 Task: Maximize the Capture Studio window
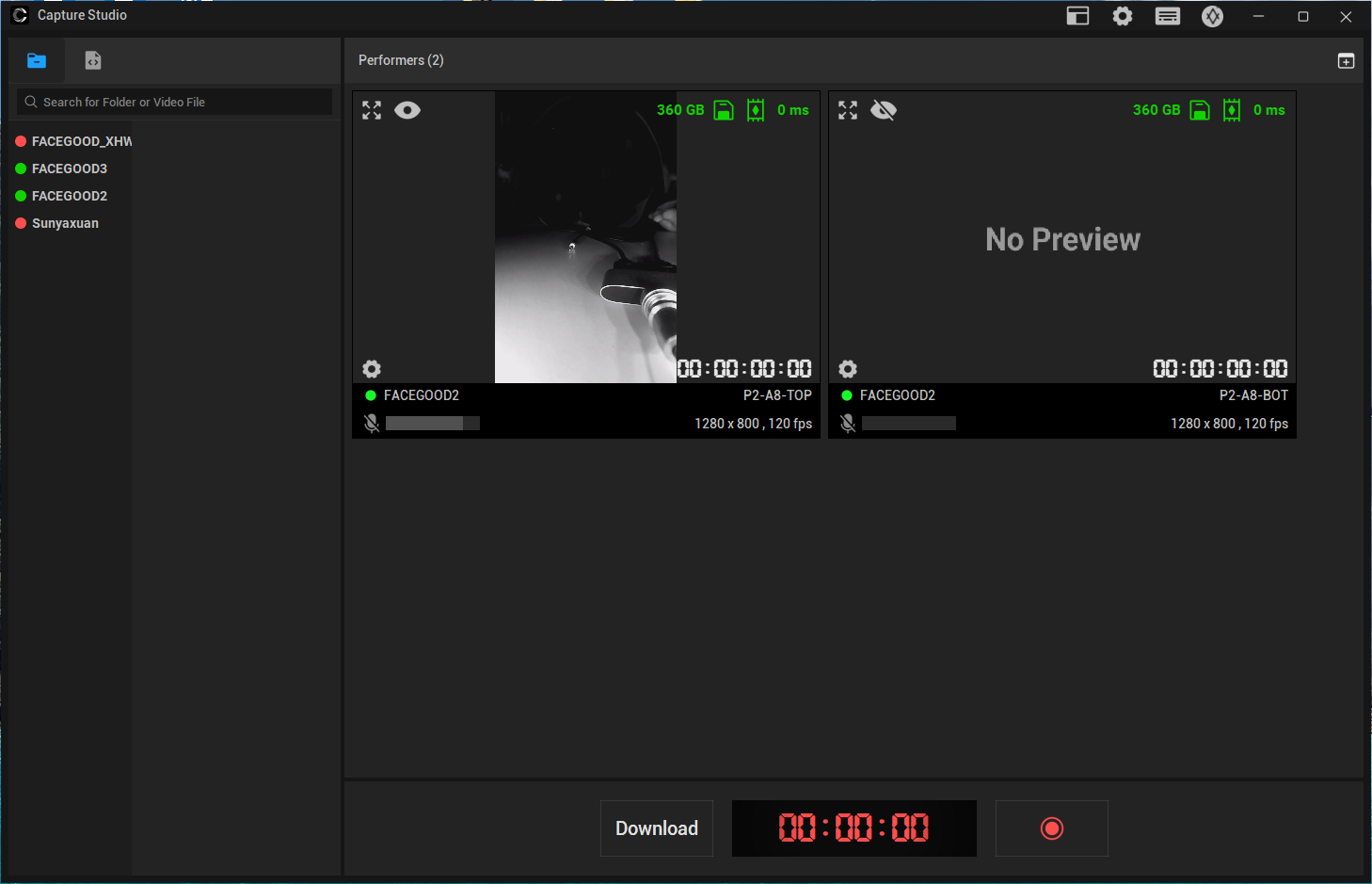tap(1303, 16)
